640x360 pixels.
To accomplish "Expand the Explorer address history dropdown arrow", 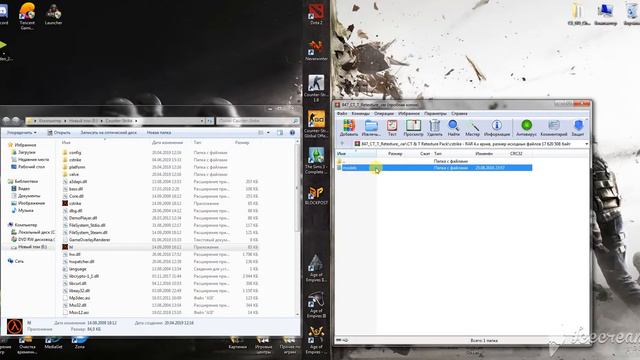I will point(202,121).
